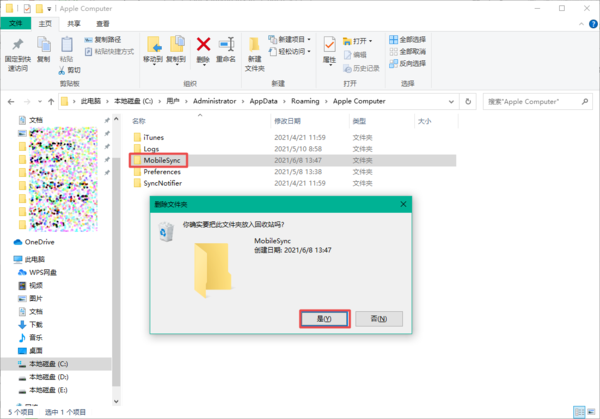600x419 pixels.
Task: Collapse the ribbon with the chevron
Action: tap(581, 24)
